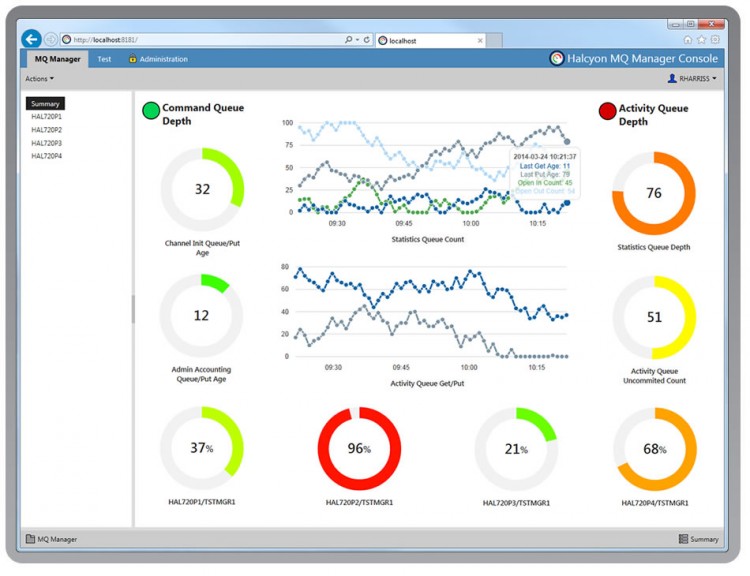Open the Actions dropdown menu

coord(39,78)
